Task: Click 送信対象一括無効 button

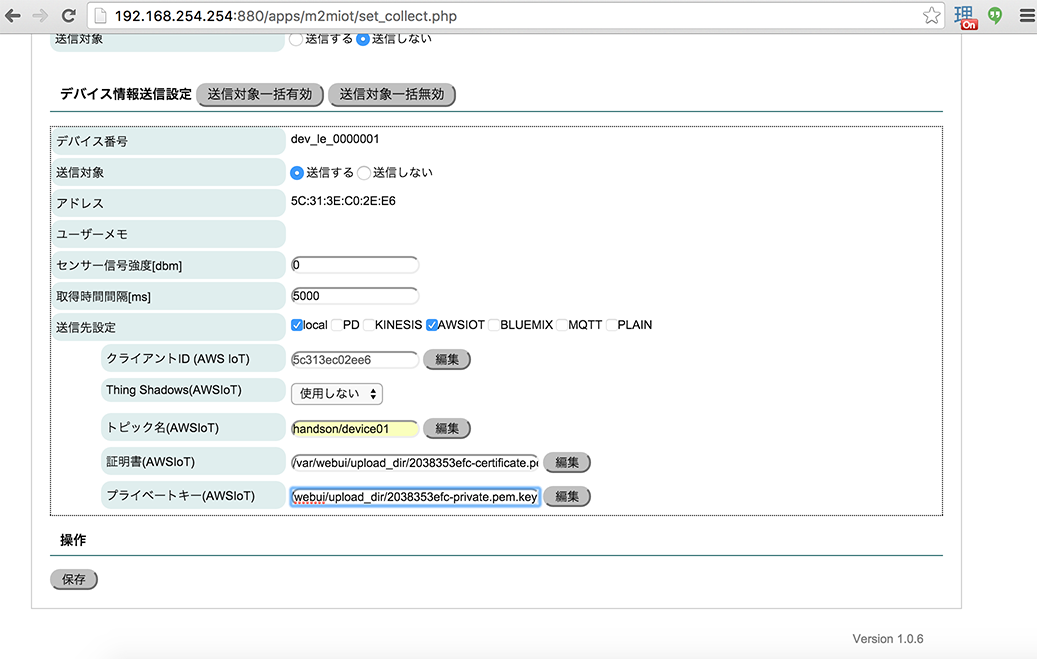Action: (392, 95)
